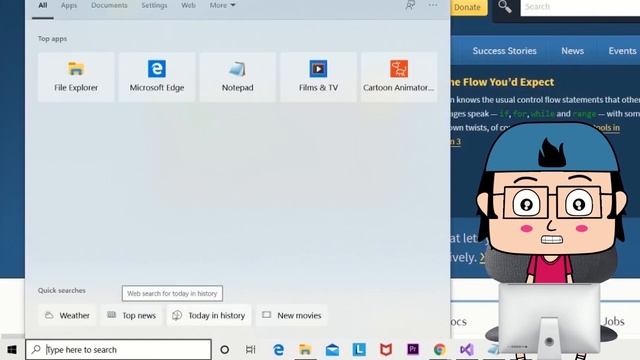The width and height of the screenshot is (640, 360).
Task: Open File Explorer from the taskbar
Action: pos(305,350)
